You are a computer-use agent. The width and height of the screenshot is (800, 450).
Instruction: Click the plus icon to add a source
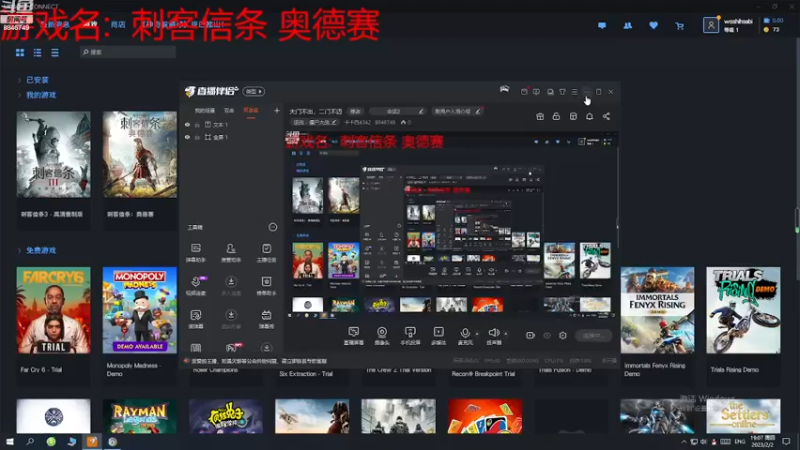point(277,110)
